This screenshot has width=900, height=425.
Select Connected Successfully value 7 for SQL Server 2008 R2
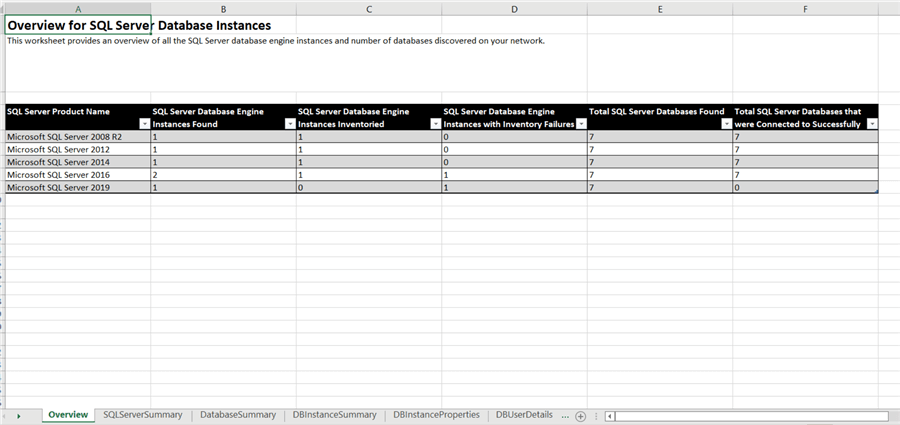coord(806,137)
